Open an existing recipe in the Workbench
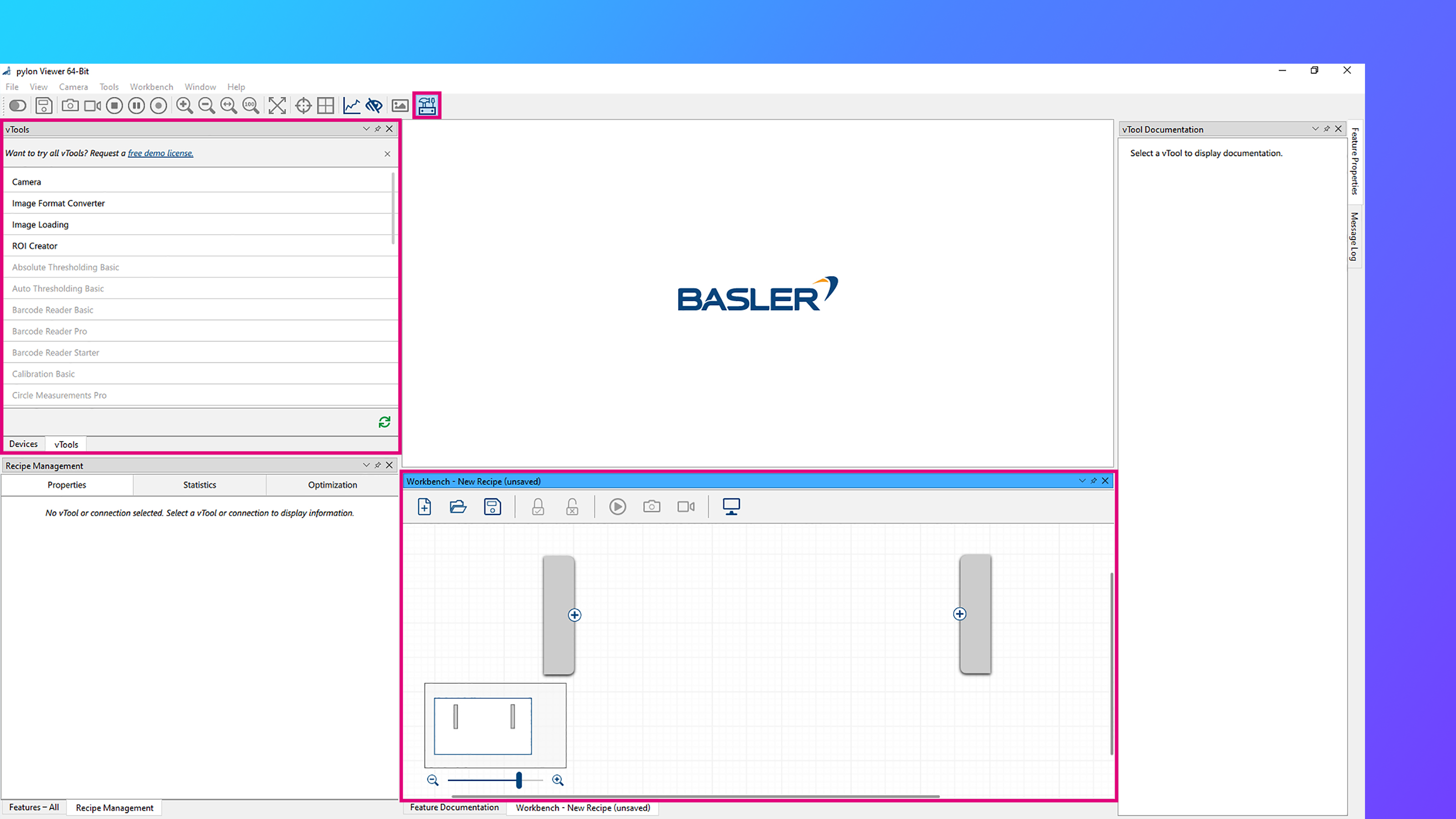This screenshot has height=819, width=1456. [458, 506]
